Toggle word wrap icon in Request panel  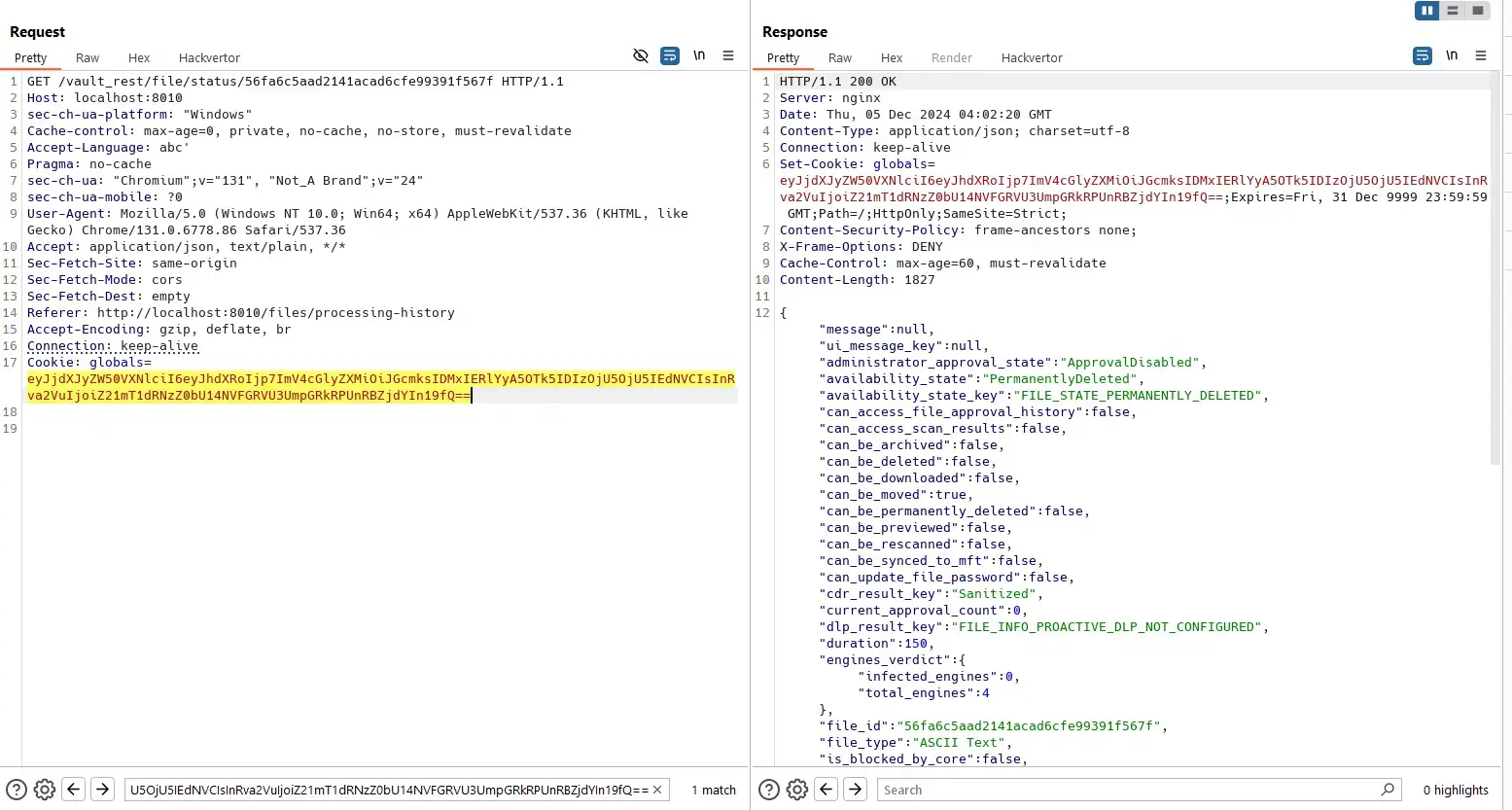coord(670,56)
